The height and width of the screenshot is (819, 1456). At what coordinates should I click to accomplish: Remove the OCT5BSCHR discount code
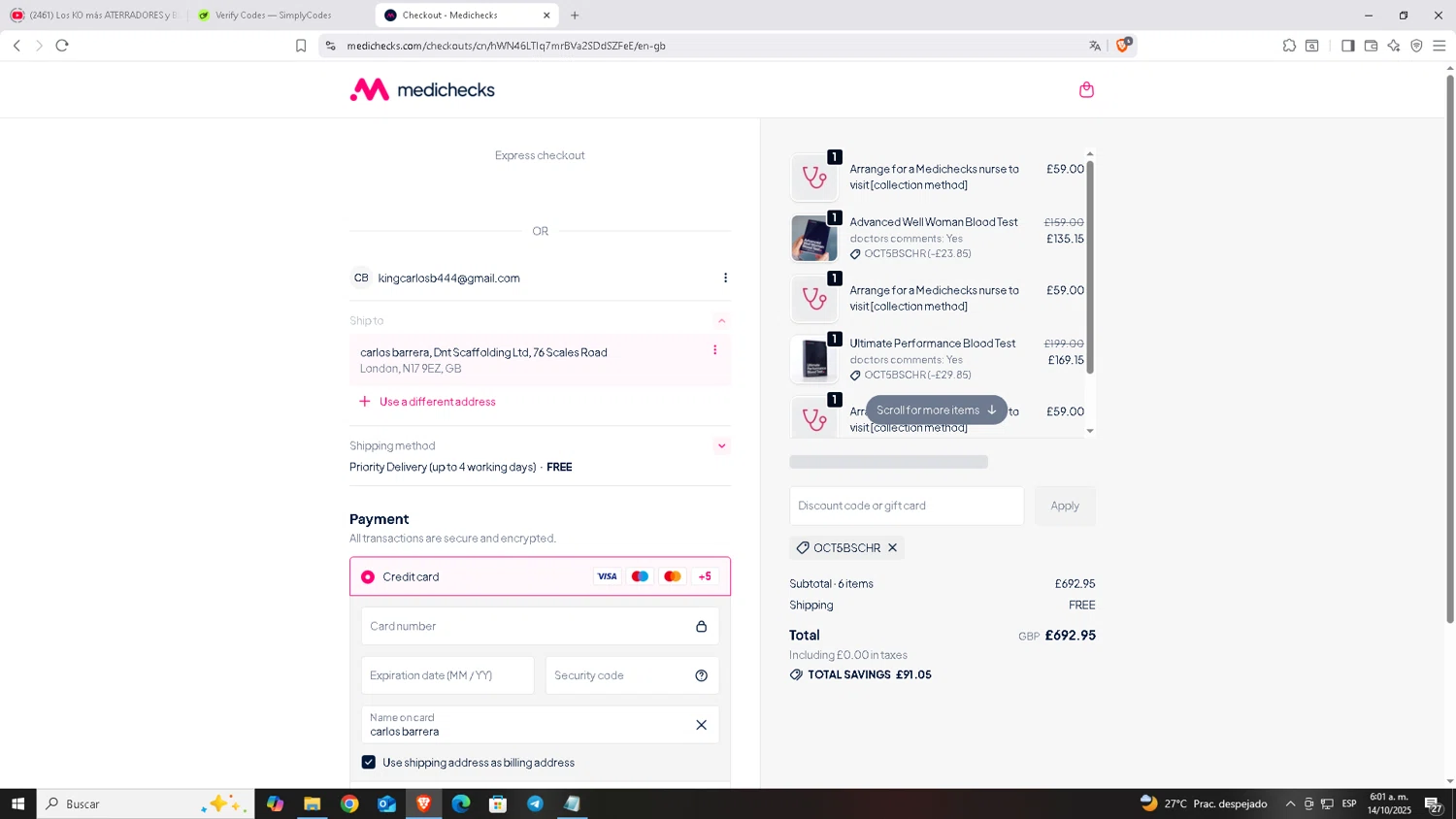(892, 548)
